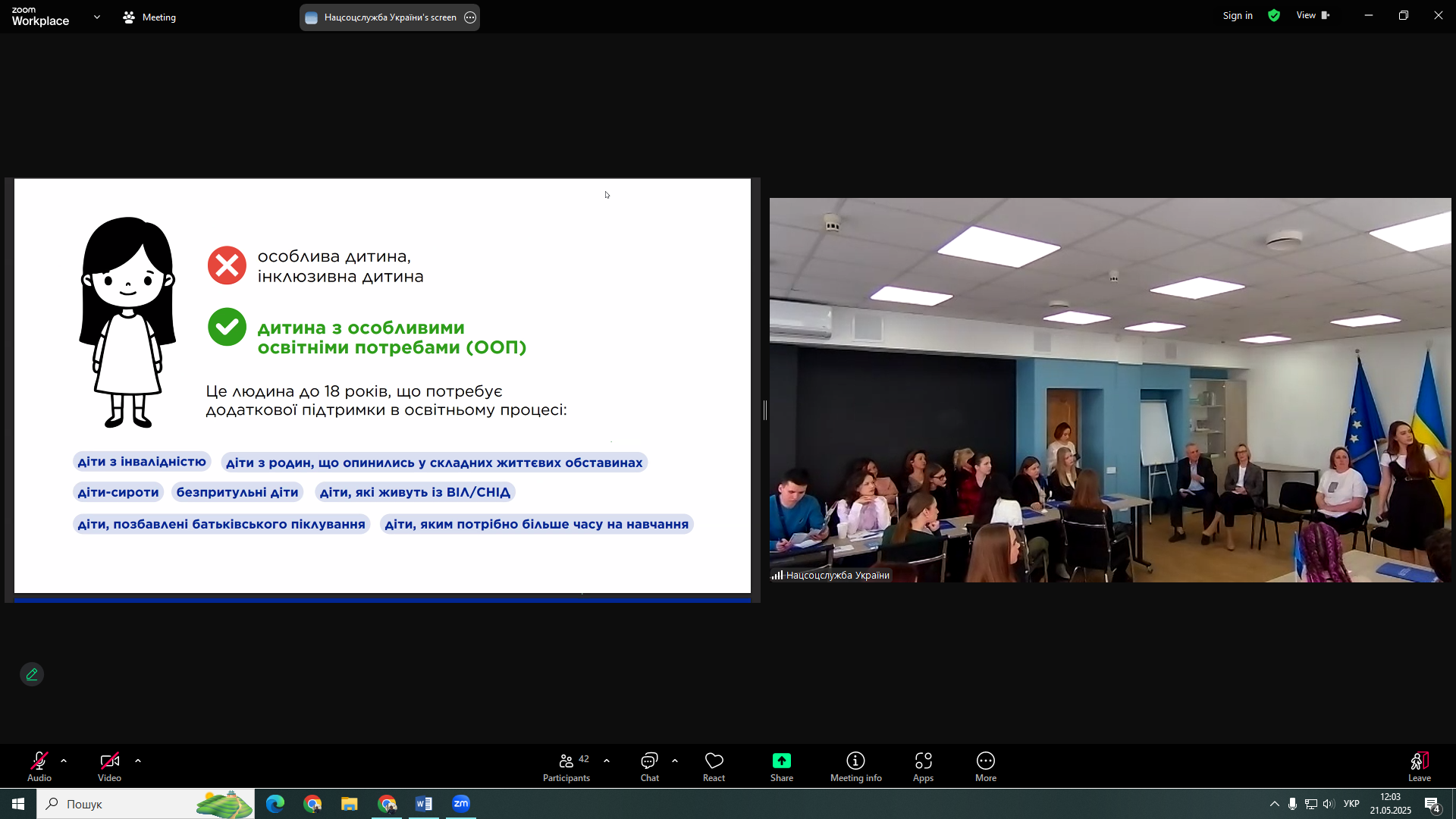Open the Meeting tab in header
Image resolution: width=1456 pixels, height=819 pixels.
150,17
